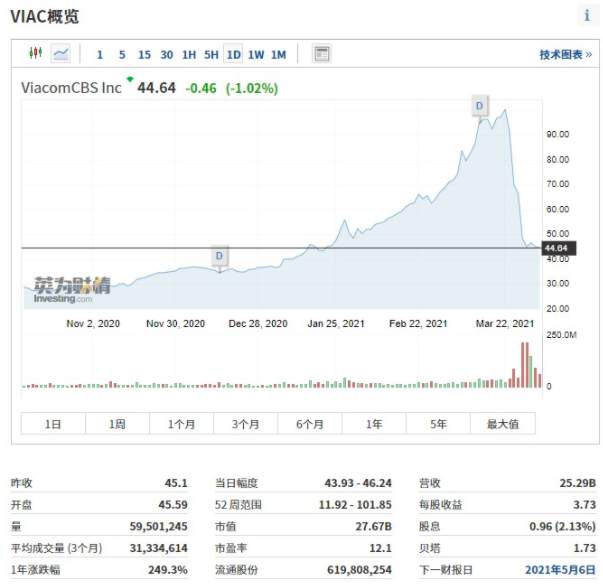Click the 52周范围 value 11.92 - 101.85
The height and width of the screenshot is (587, 603).
(x=355, y=504)
